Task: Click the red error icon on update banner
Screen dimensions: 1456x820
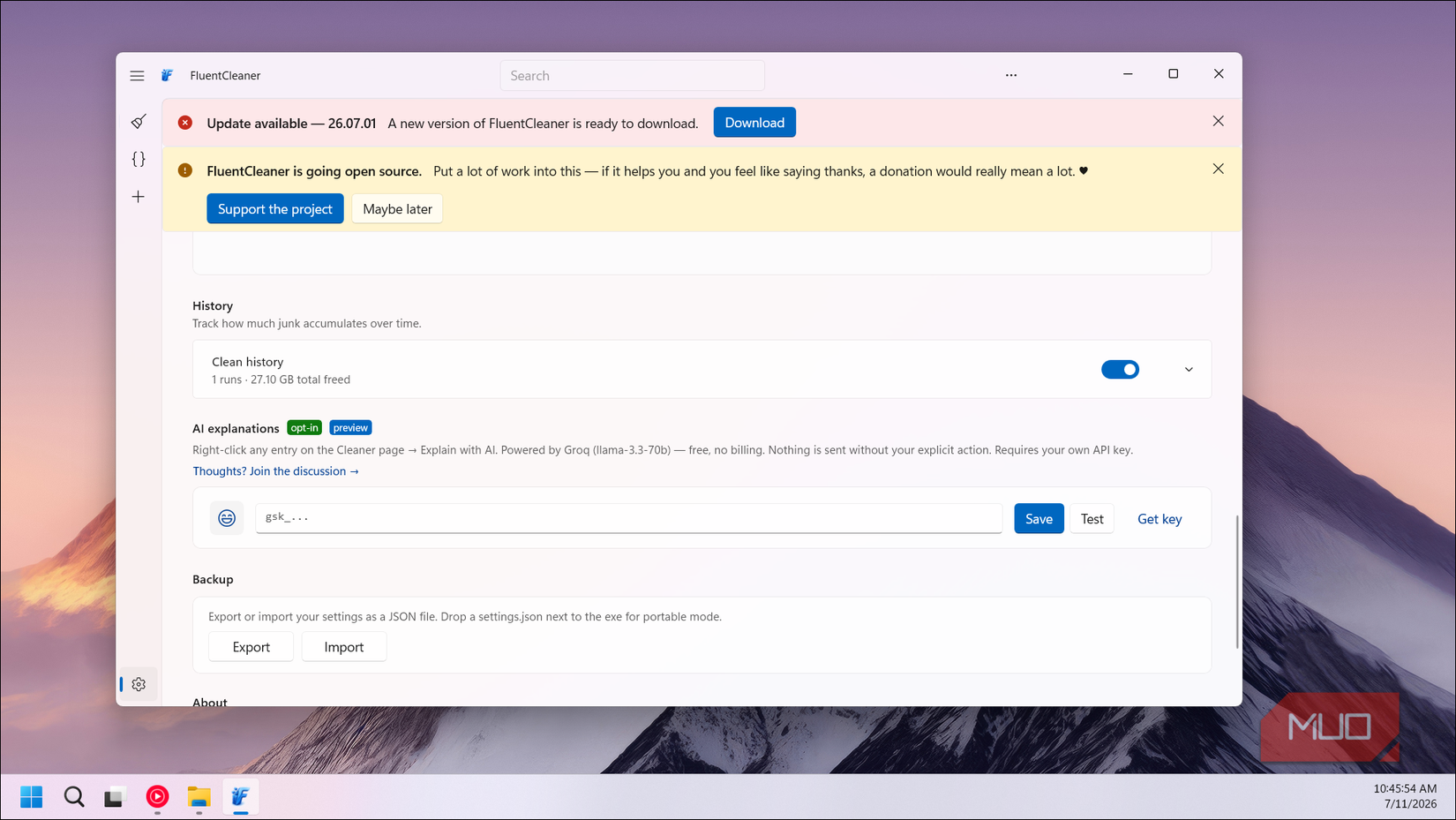Action: pyautogui.click(x=185, y=123)
